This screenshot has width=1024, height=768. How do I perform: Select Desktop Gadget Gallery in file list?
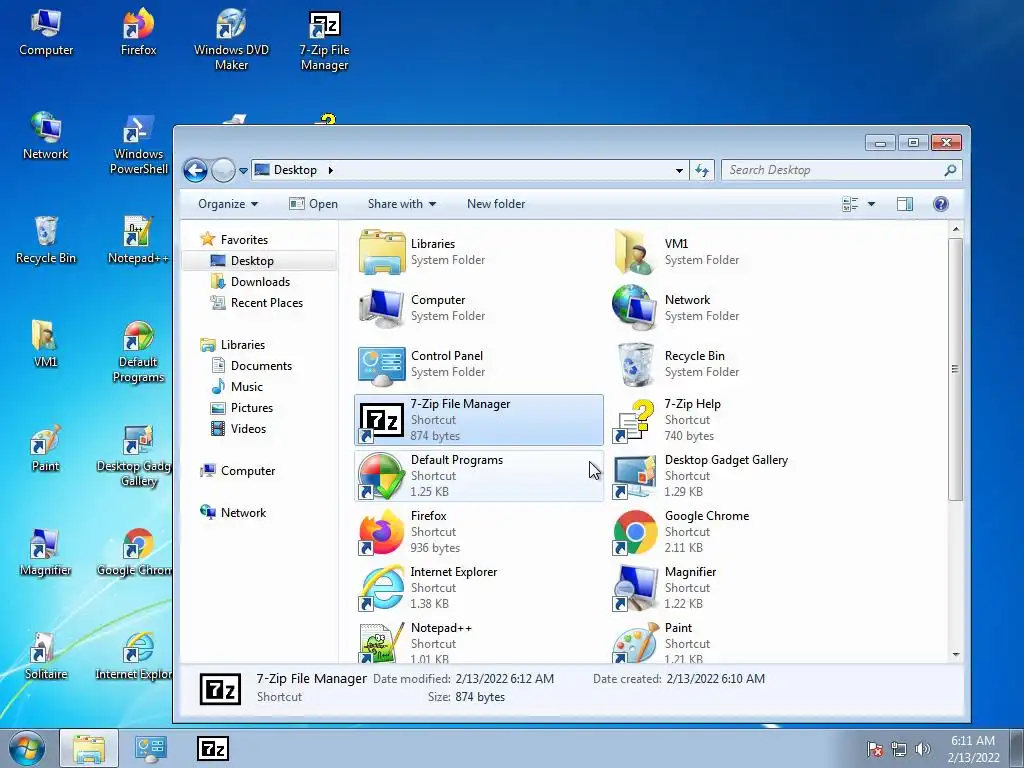click(x=735, y=475)
